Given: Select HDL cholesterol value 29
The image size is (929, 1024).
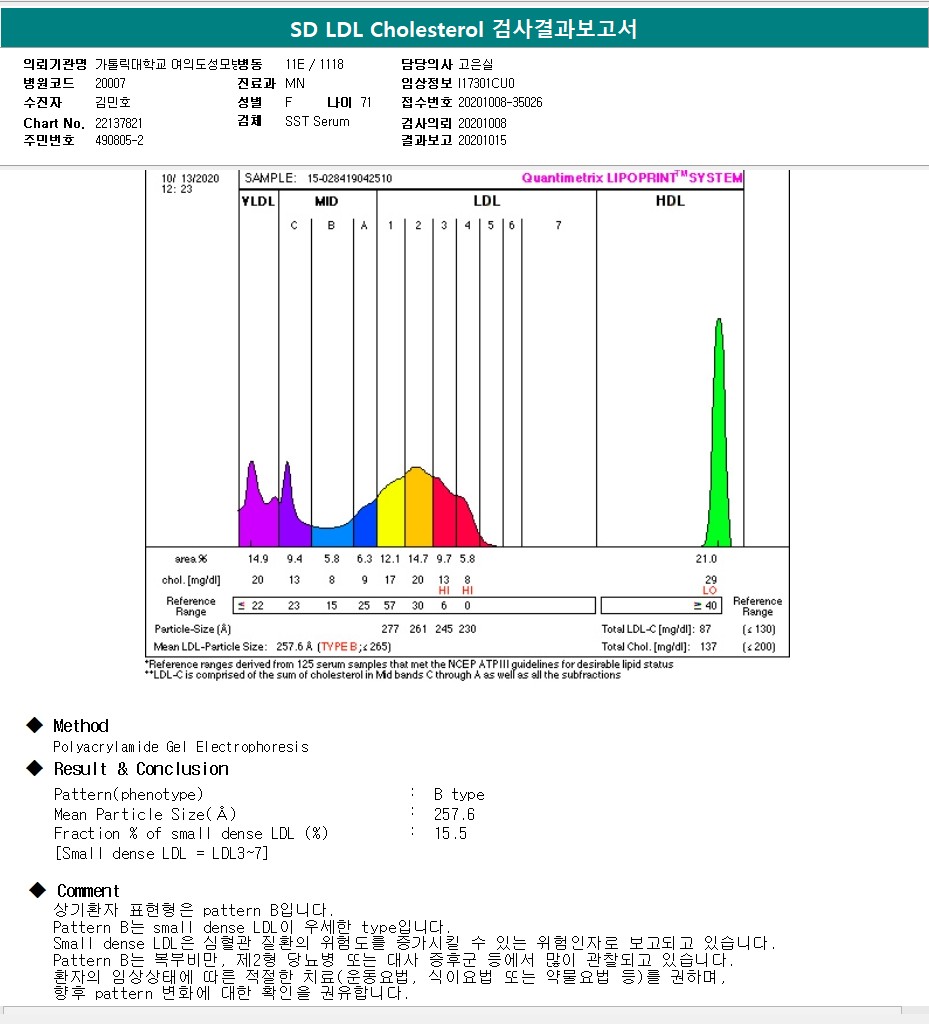Looking at the screenshot, I should tap(710, 579).
